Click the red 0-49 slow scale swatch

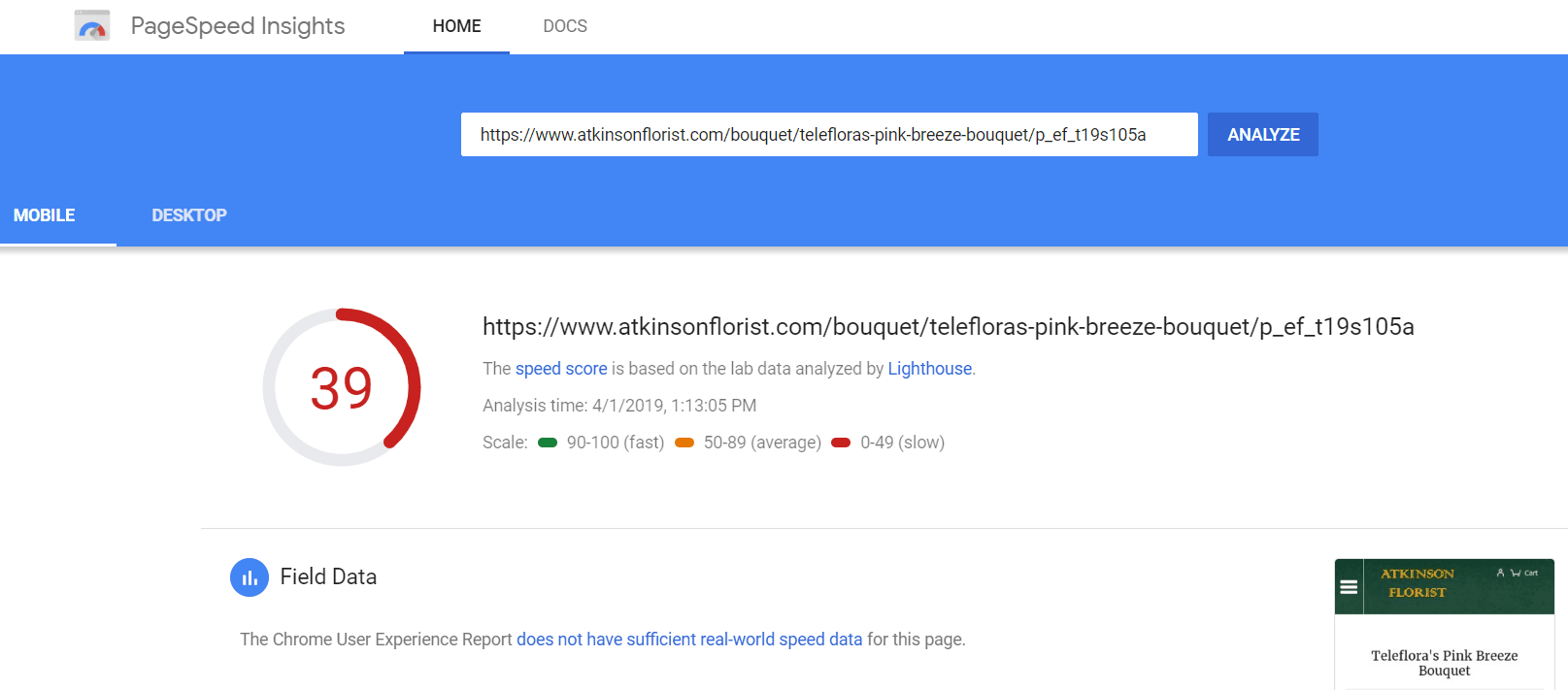841,443
